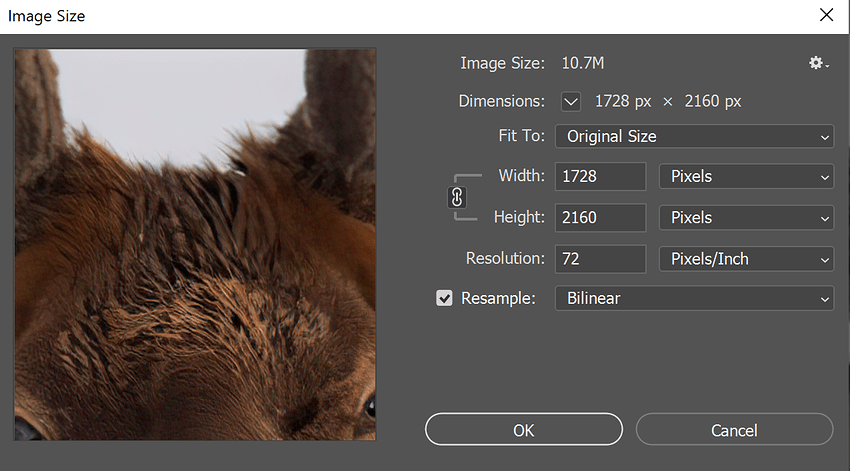The height and width of the screenshot is (471, 850).
Task: Open the Dimensions unit chevron menu
Action: pyautogui.click(x=571, y=101)
